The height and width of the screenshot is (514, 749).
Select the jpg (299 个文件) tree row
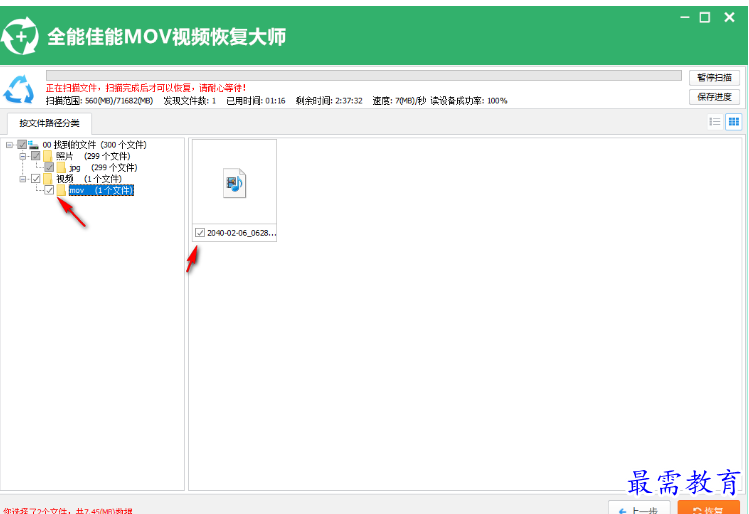pyautogui.click(x=103, y=168)
